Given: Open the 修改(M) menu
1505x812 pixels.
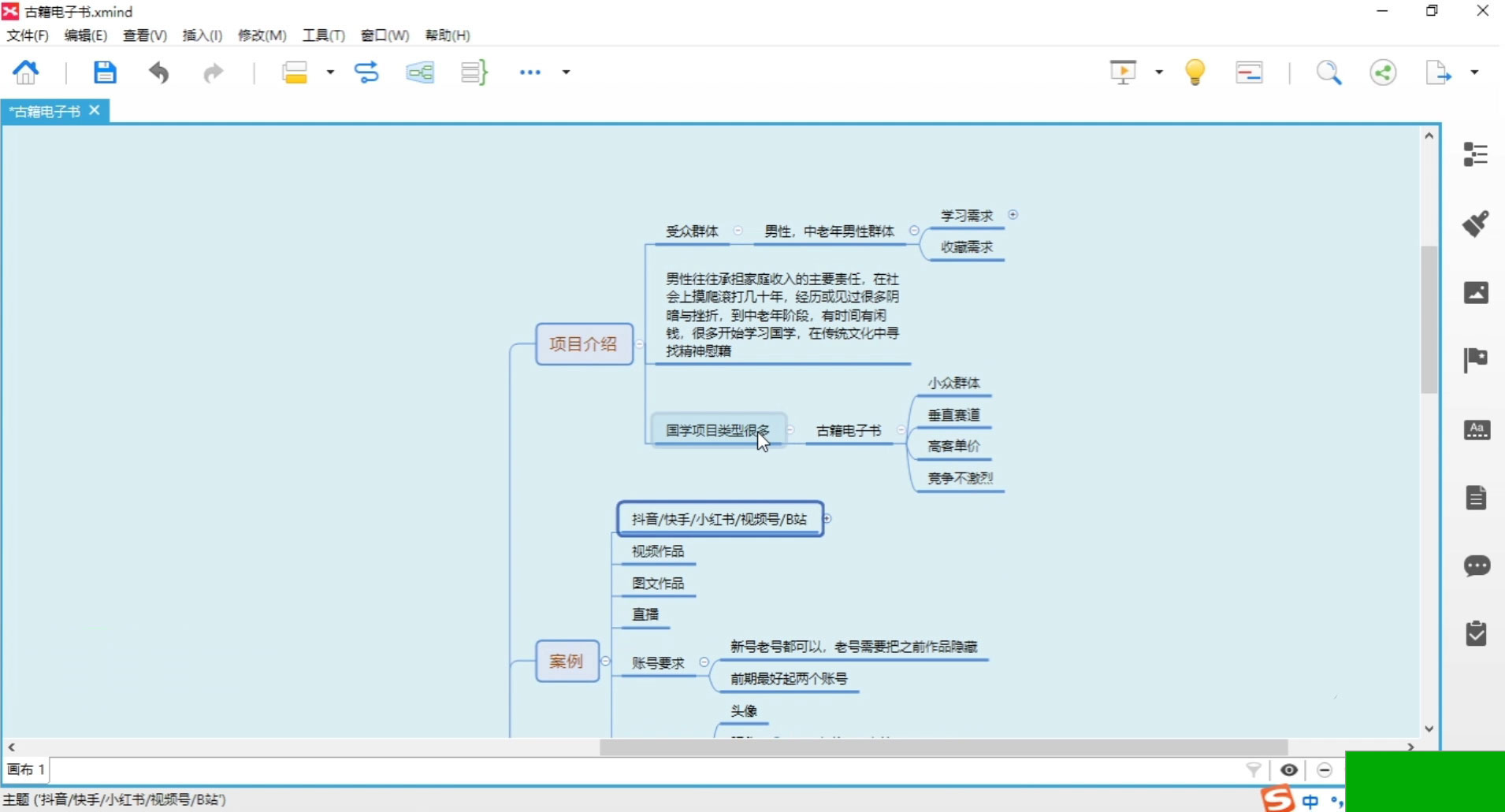Looking at the screenshot, I should (x=262, y=35).
